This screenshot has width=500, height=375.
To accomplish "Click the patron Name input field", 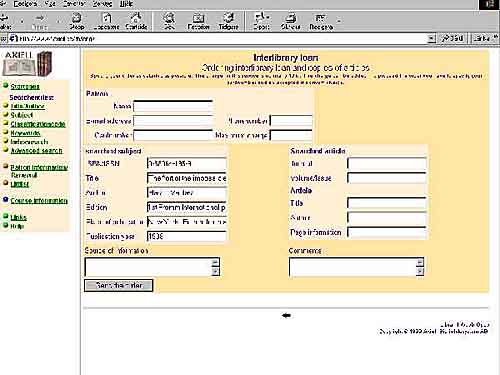I will [x=173, y=106].
